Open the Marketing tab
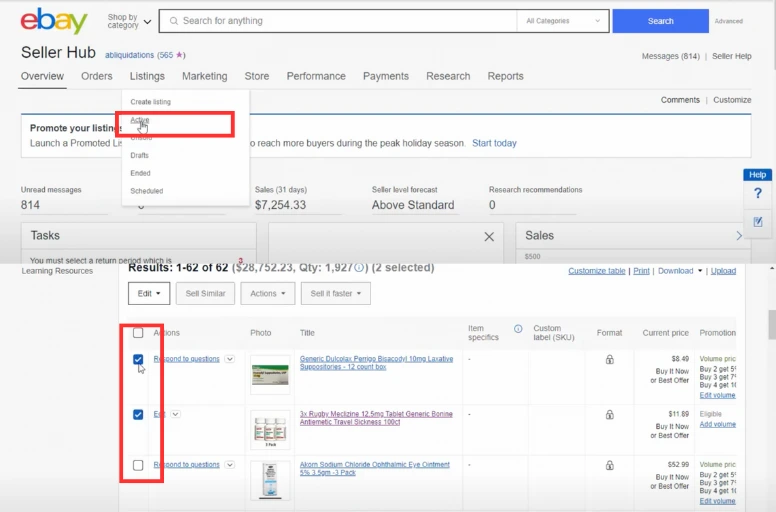The height and width of the screenshot is (512, 776). point(204,76)
